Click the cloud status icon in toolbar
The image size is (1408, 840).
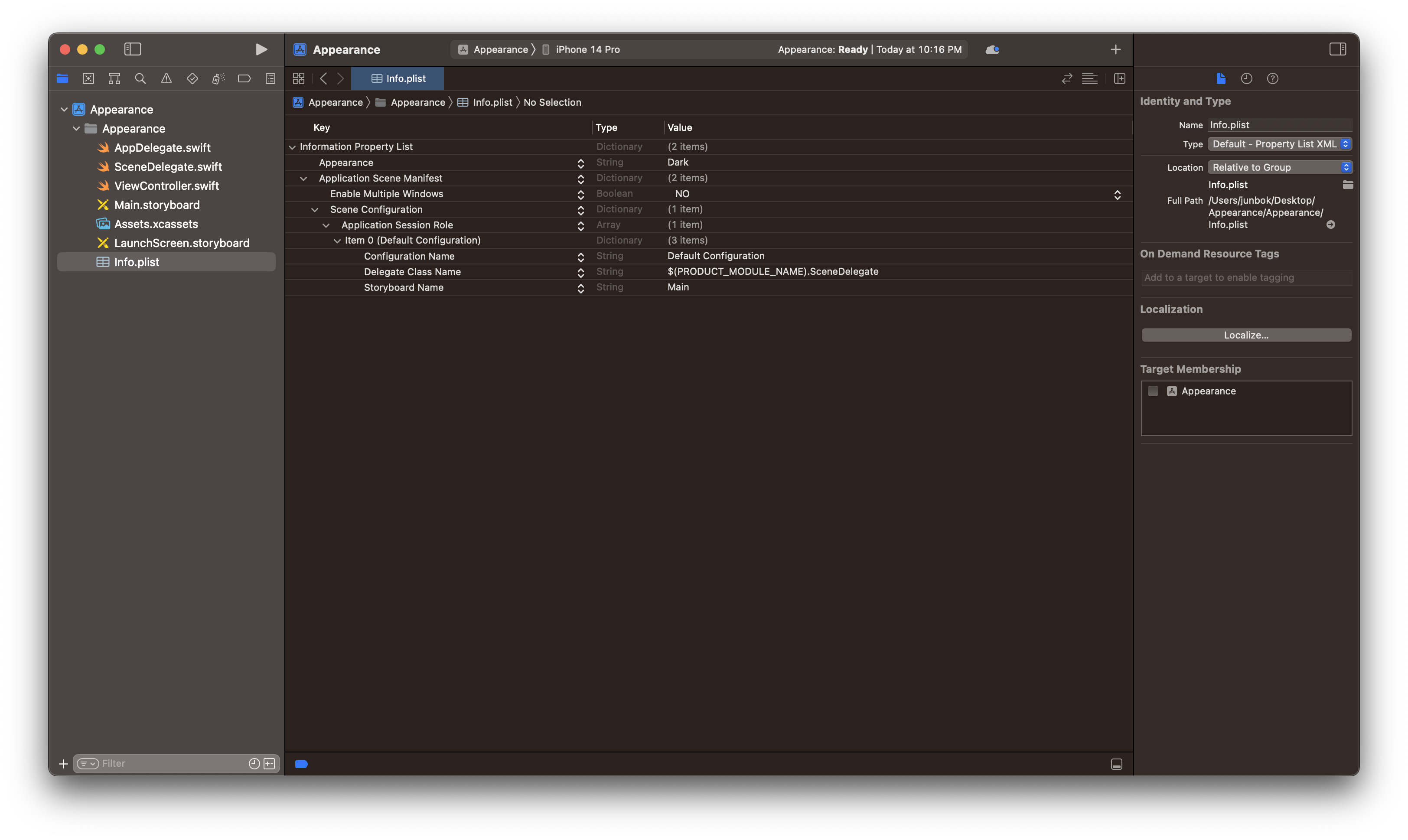[992, 50]
